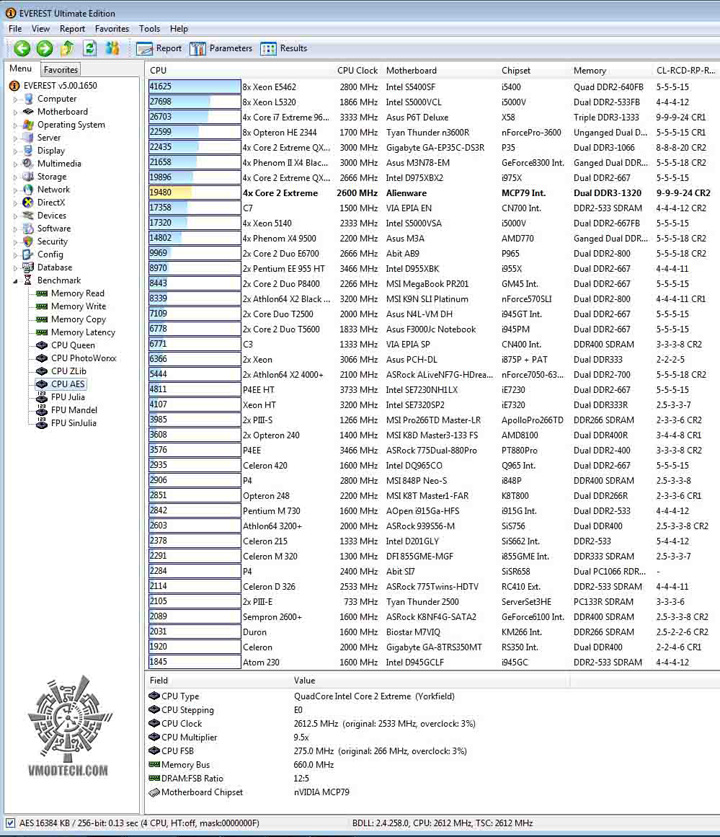Expand the Multimedia tree node
This screenshot has height=837, width=720.
[15, 164]
